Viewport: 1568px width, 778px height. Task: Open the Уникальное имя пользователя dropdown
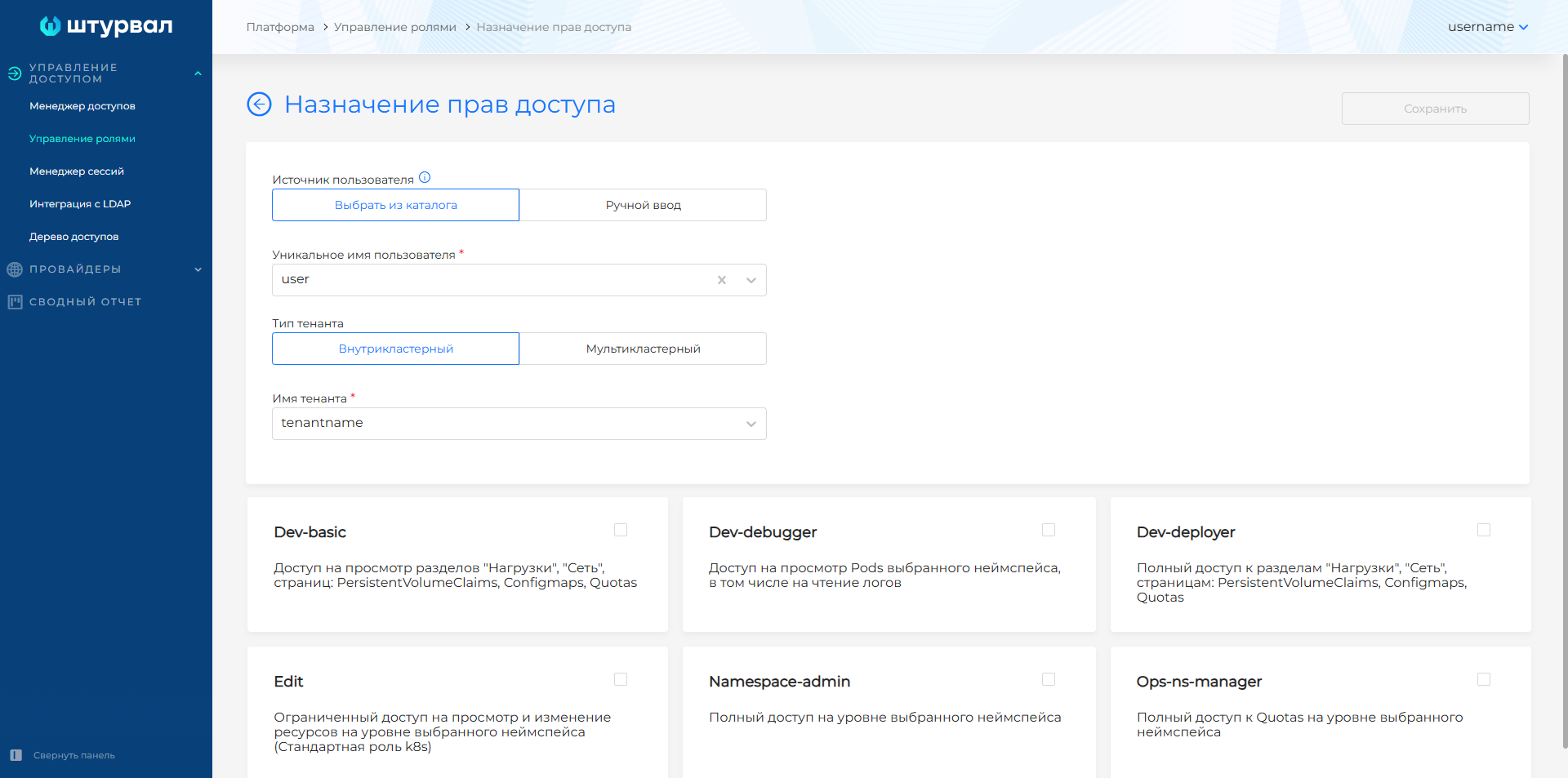751,280
